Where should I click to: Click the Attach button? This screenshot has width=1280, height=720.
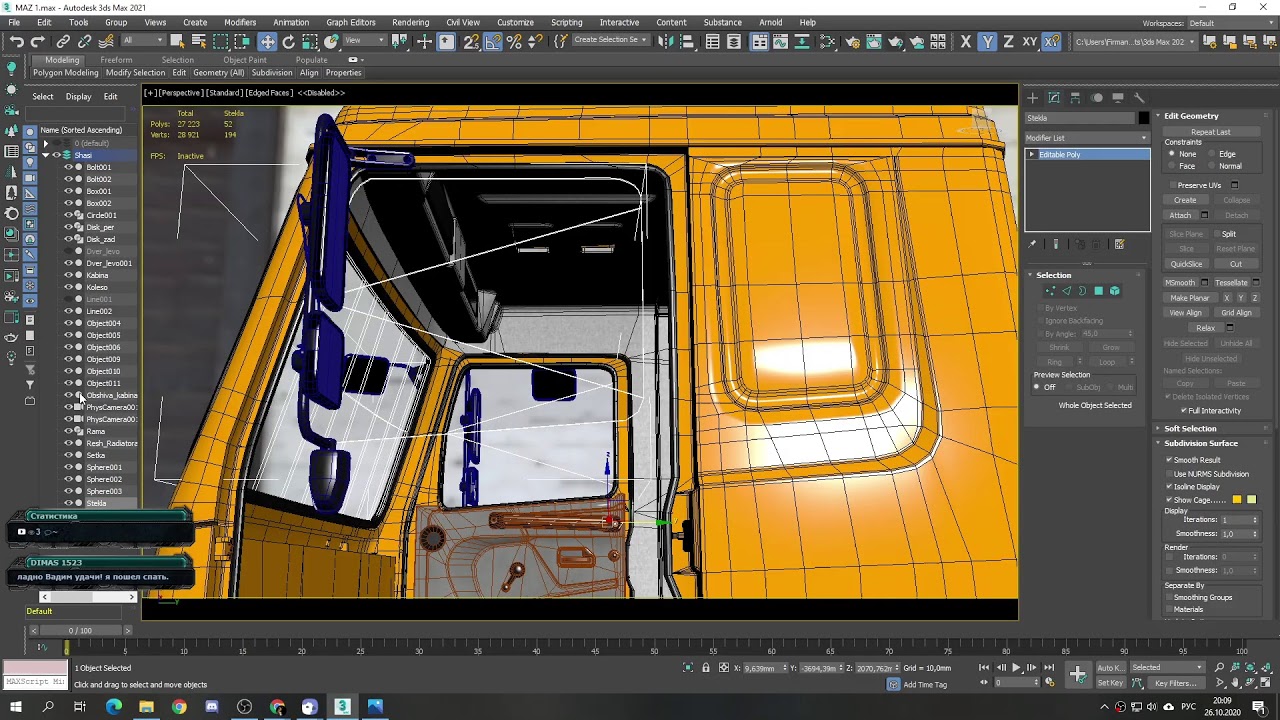coord(1181,215)
